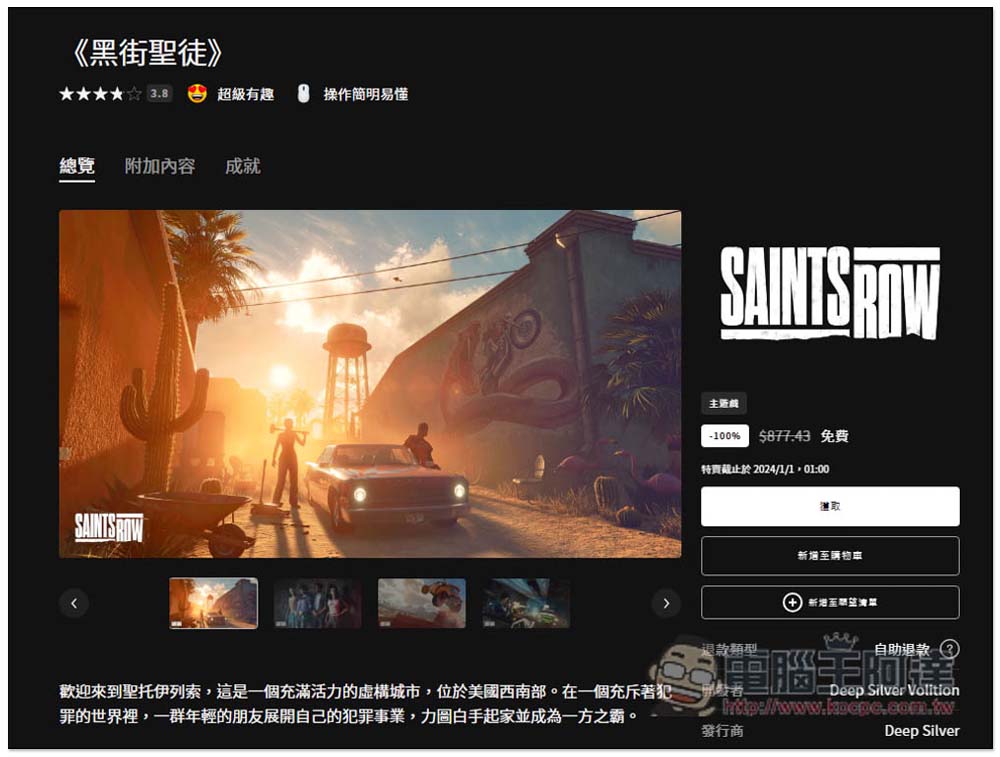Image resolution: width=1000 pixels, height=757 pixels.
Task: Click the plus icon on the wishlist button
Action: click(x=792, y=602)
